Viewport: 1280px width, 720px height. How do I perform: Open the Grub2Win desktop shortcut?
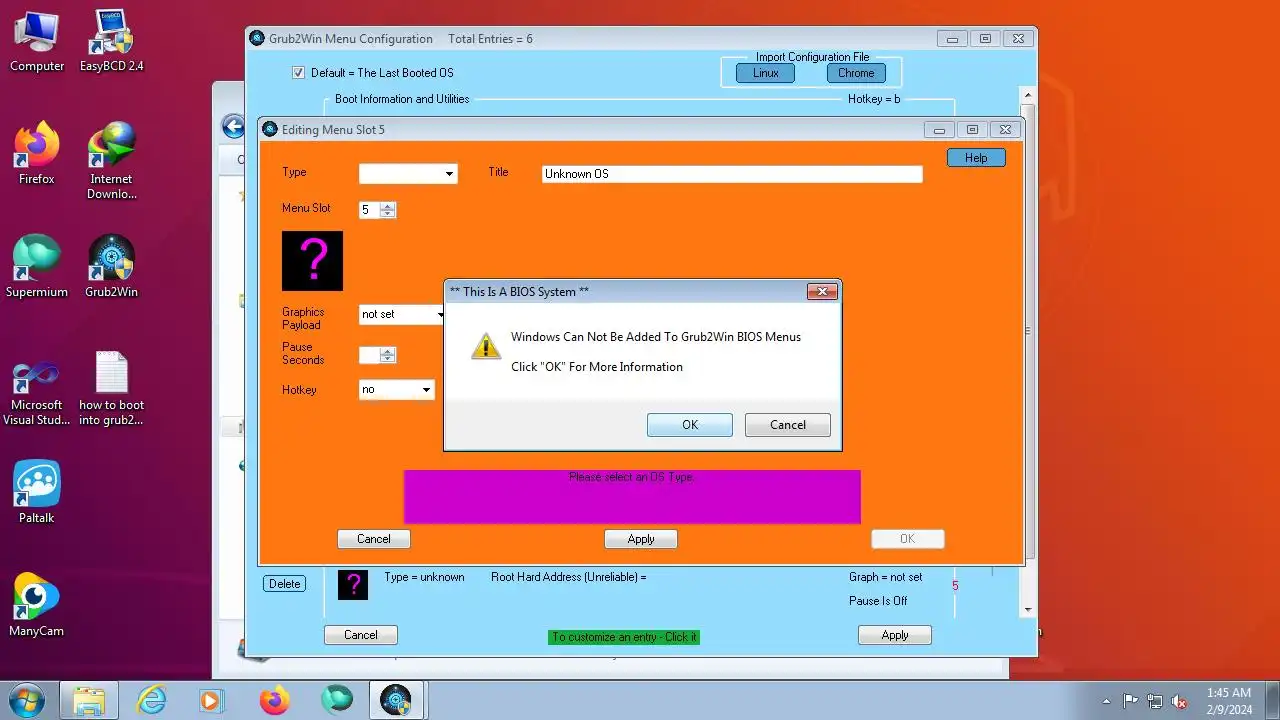(x=111, y=268)
